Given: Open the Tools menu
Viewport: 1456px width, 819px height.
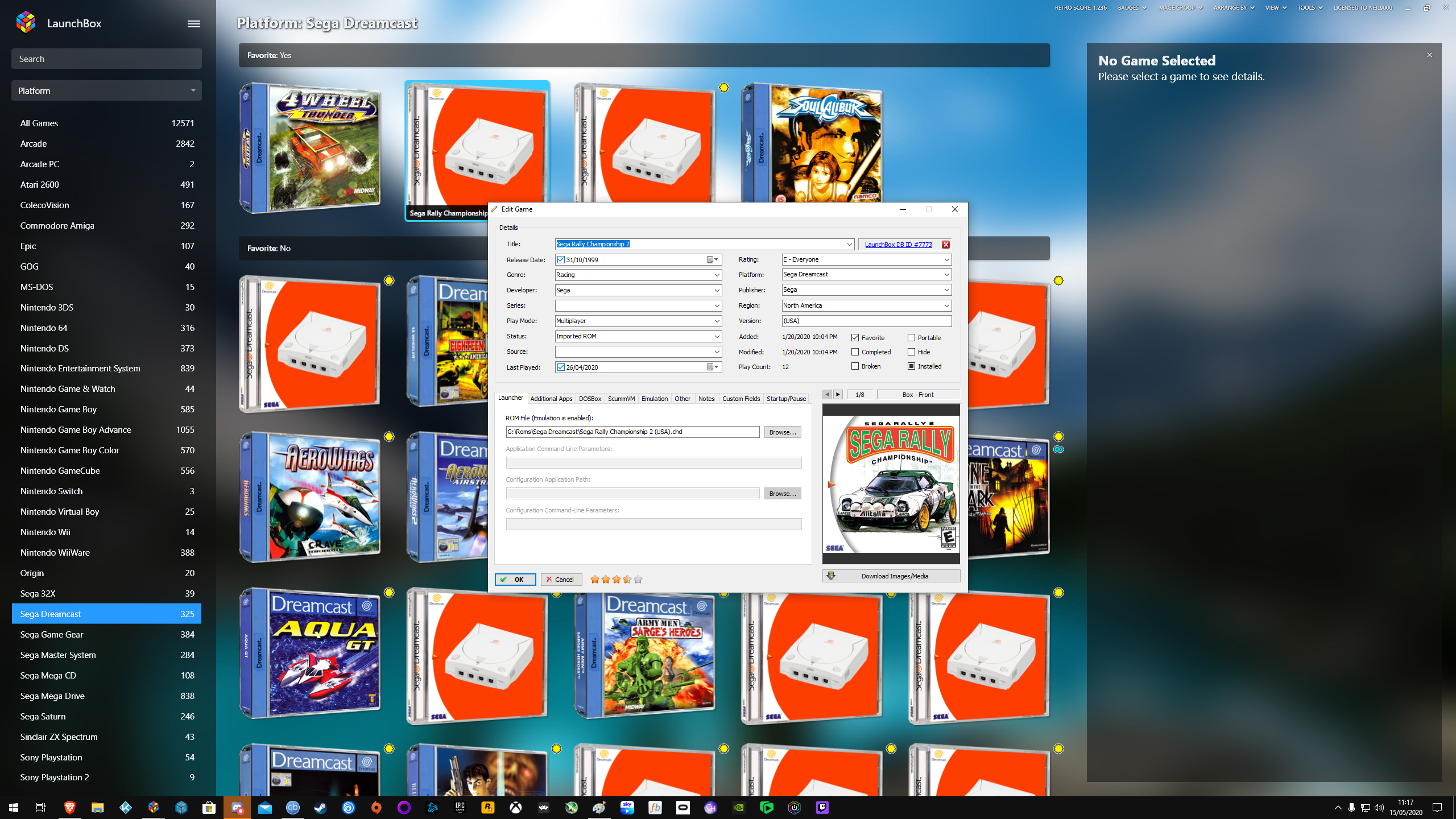Looking at the screenshot, I should [x=1310, y=8].
